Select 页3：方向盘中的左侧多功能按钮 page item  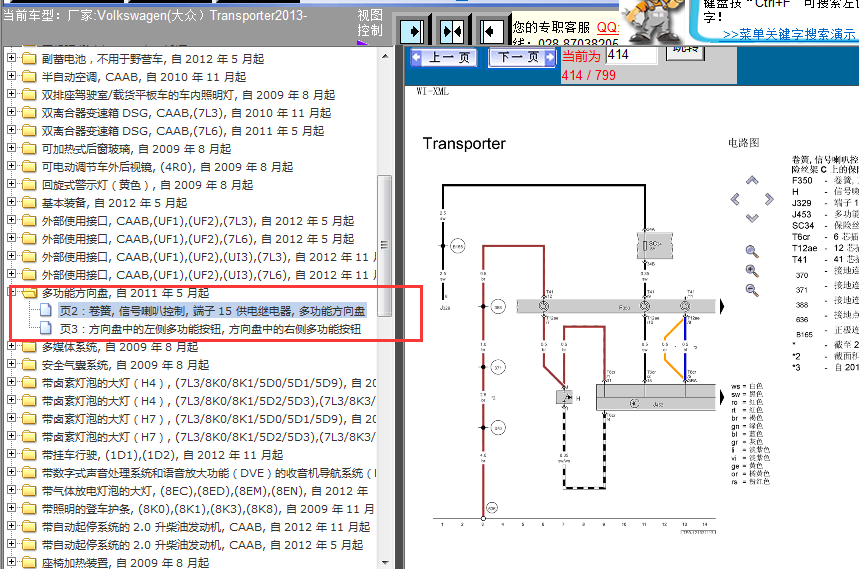(x=210, y=329)
